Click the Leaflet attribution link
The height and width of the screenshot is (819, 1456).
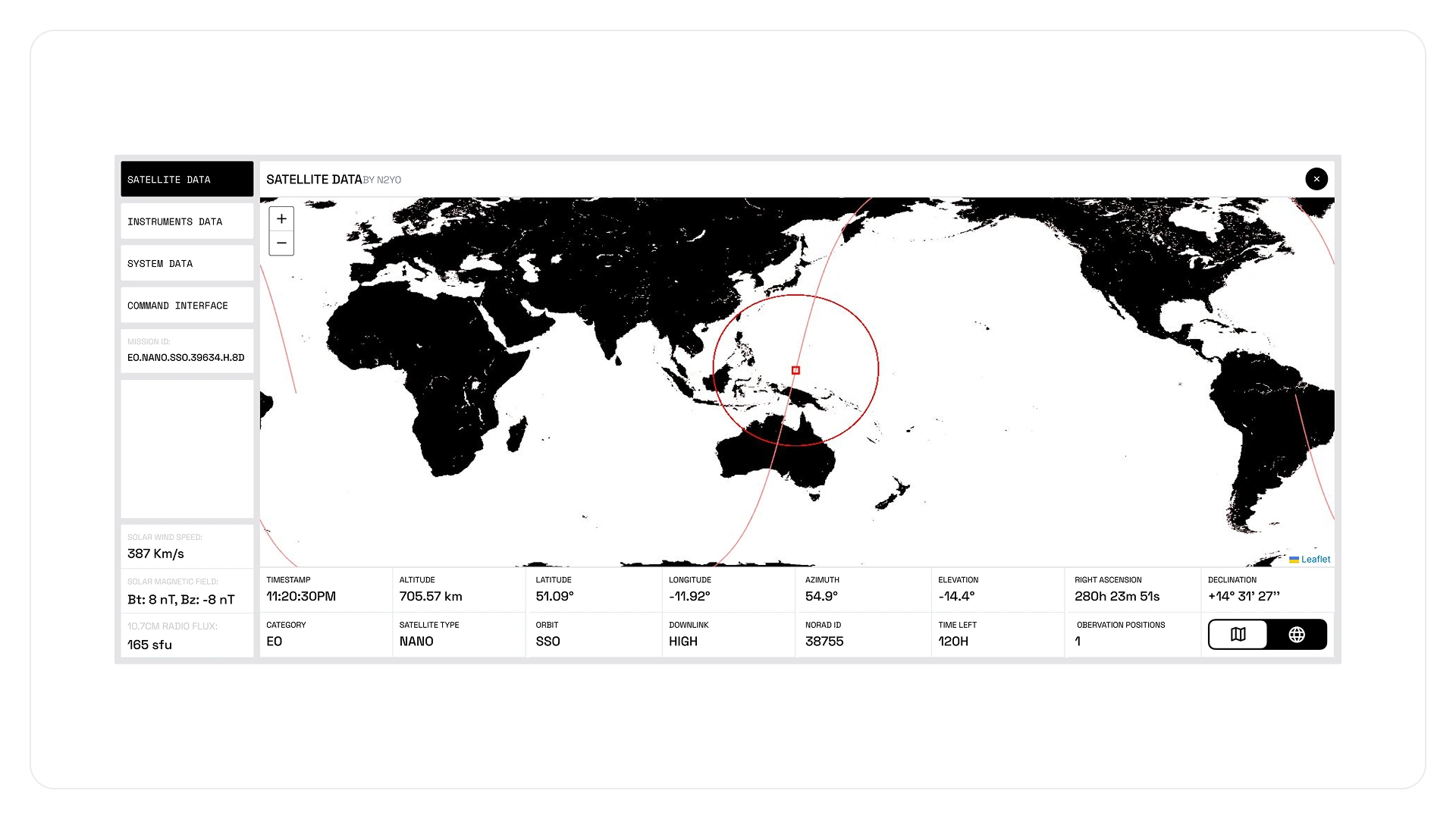pos(1316,560)
